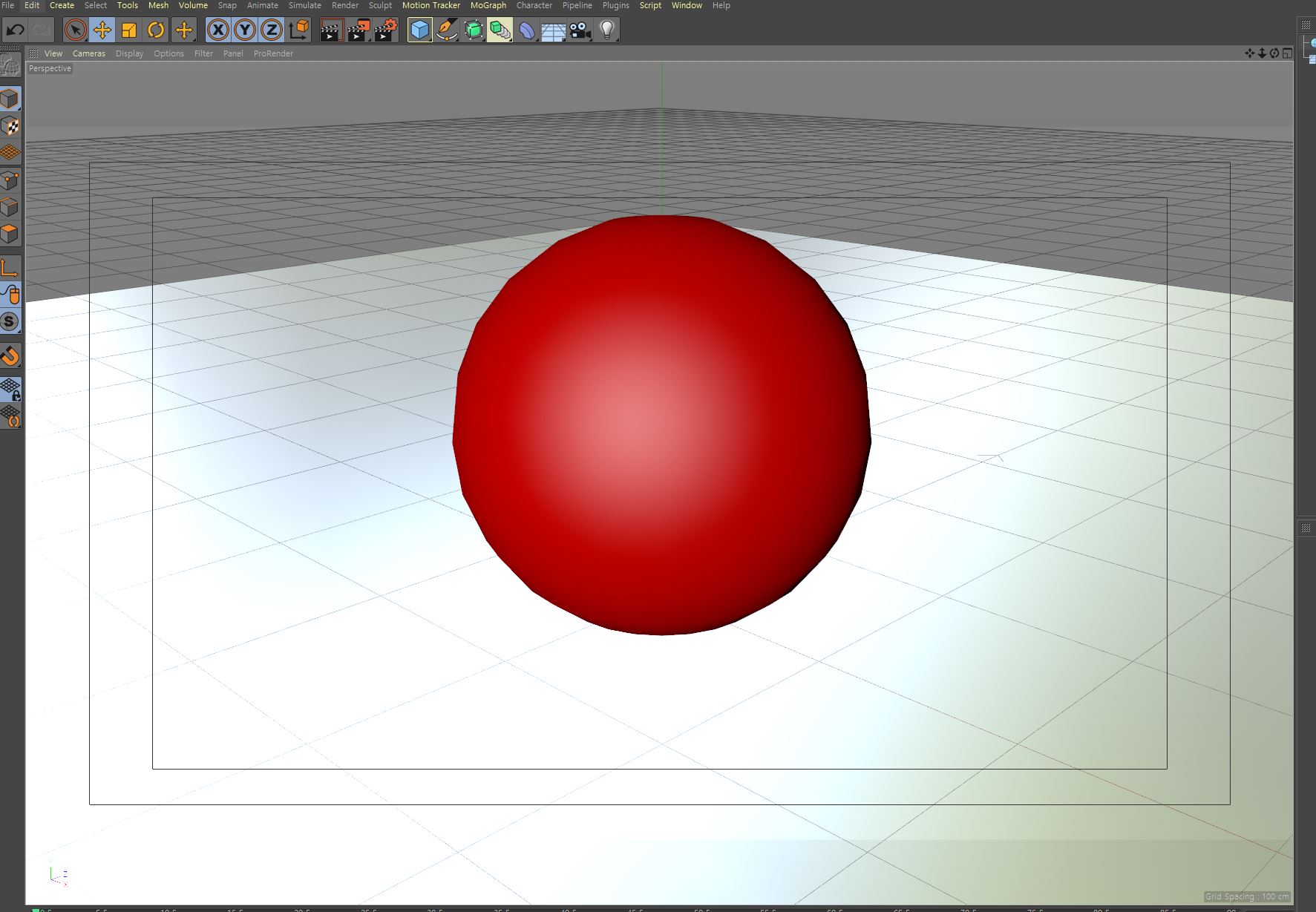Image resolution: width=1316 pixels, height=912 pixels.
Task: Toggle Y axis lock
Action: 244,30
